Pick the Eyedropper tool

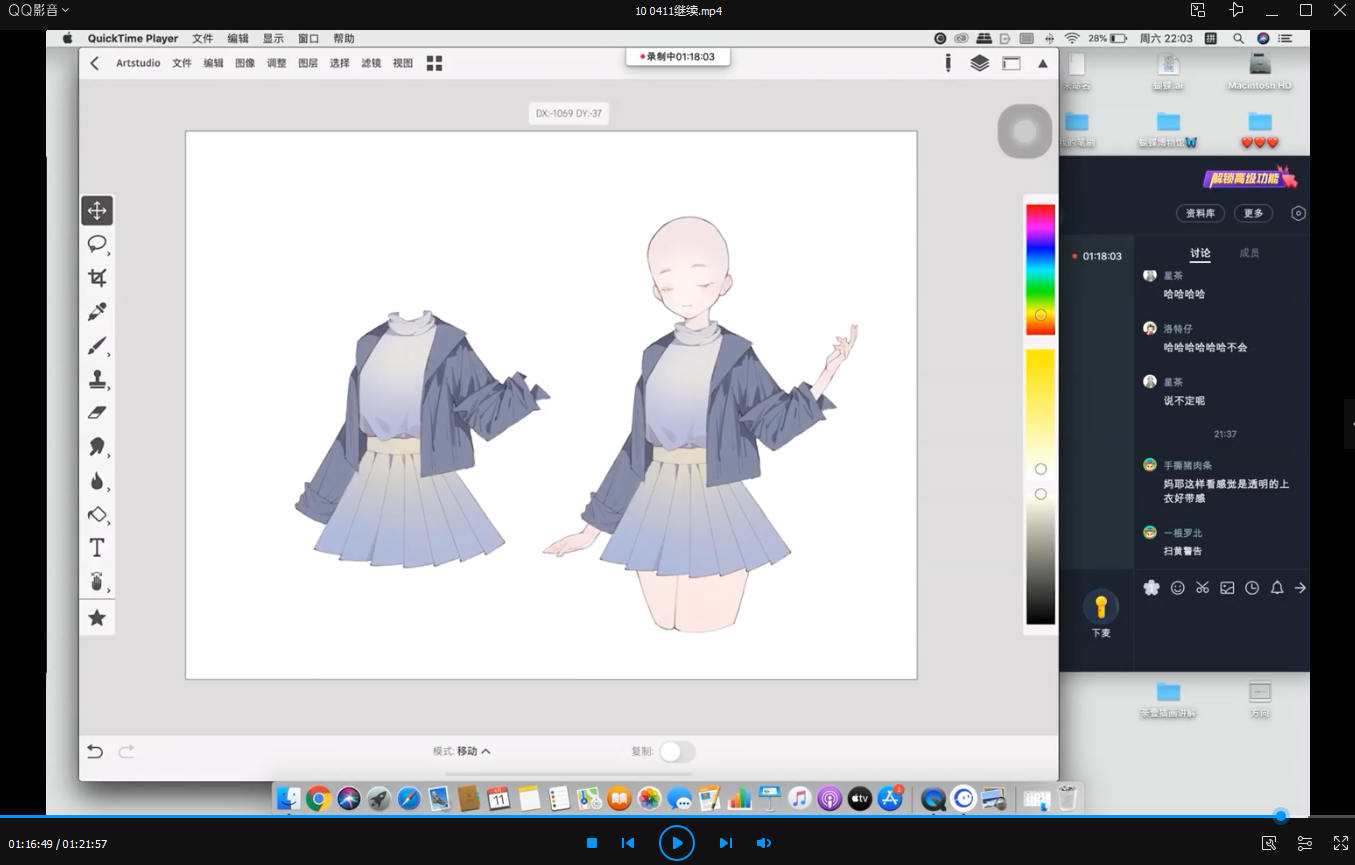click(97, 312)
